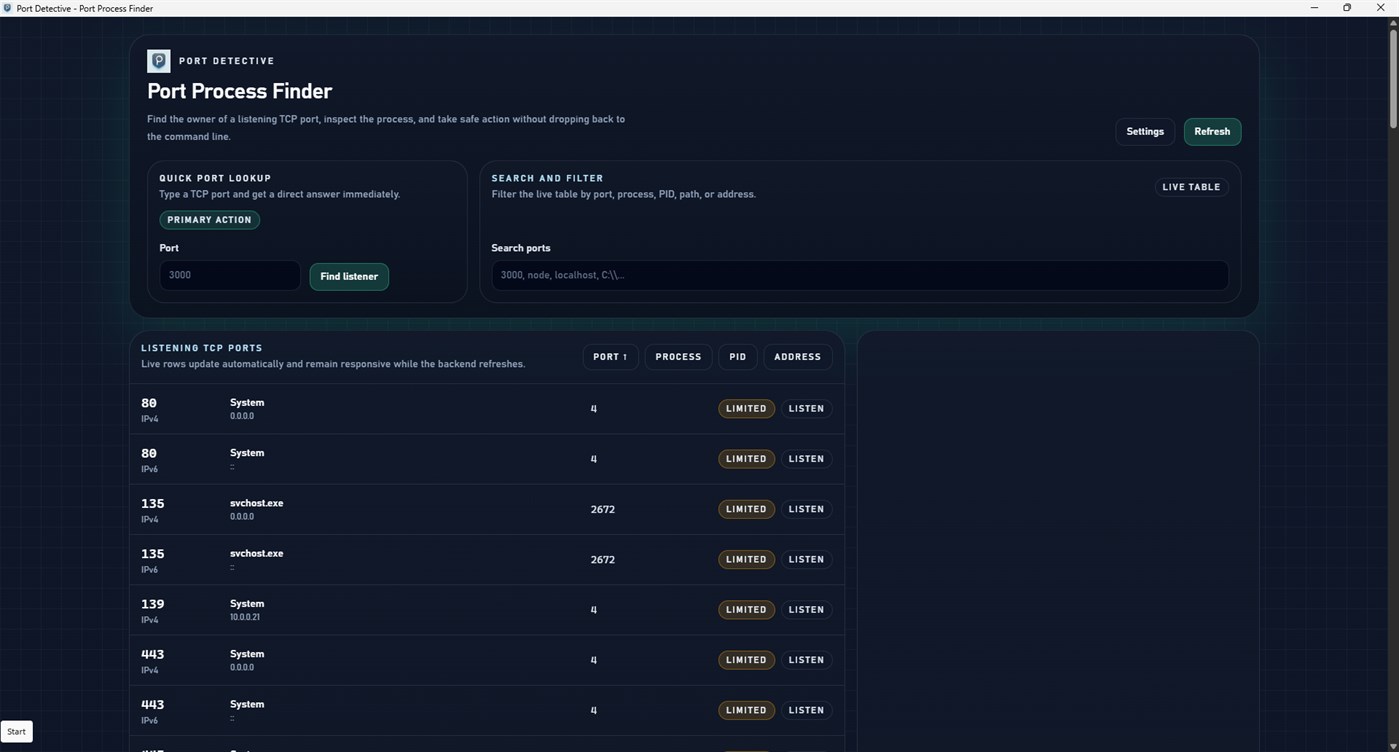Screen dimensions: 1399x752
Task: Click the LIVE TABLE badge
Action: tap(1190, 187)
